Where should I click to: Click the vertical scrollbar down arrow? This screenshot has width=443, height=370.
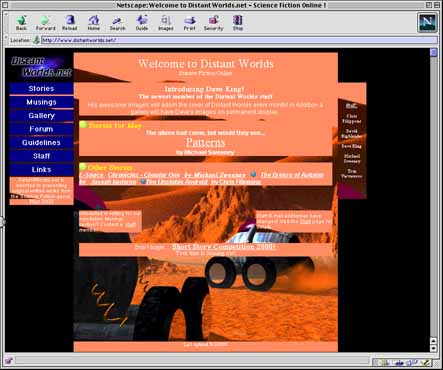(433, 348)
